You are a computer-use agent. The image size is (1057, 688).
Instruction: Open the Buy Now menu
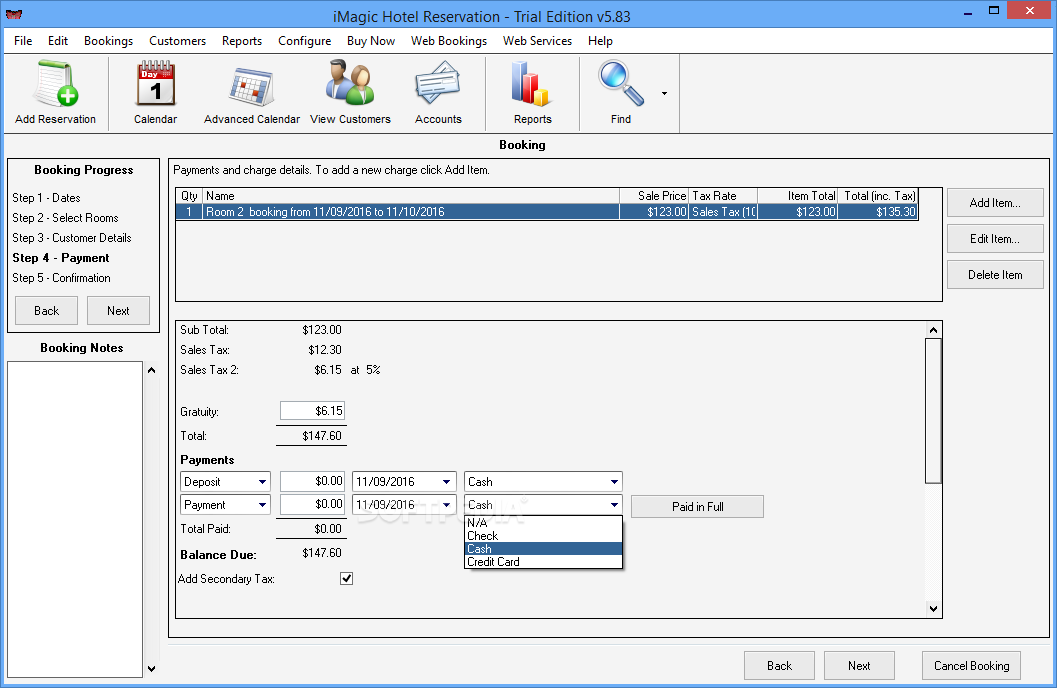tap(371, 40)
